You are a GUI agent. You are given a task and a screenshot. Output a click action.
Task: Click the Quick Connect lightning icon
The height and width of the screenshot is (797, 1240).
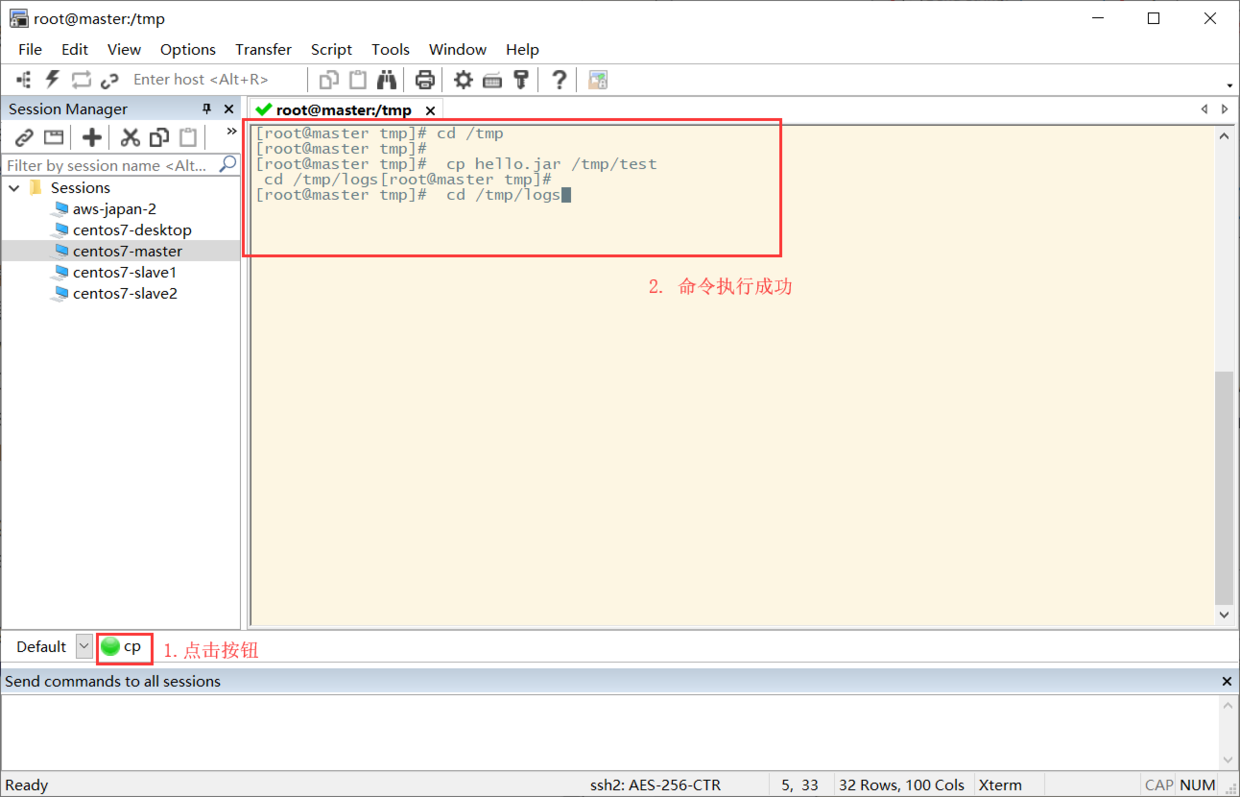52,80
